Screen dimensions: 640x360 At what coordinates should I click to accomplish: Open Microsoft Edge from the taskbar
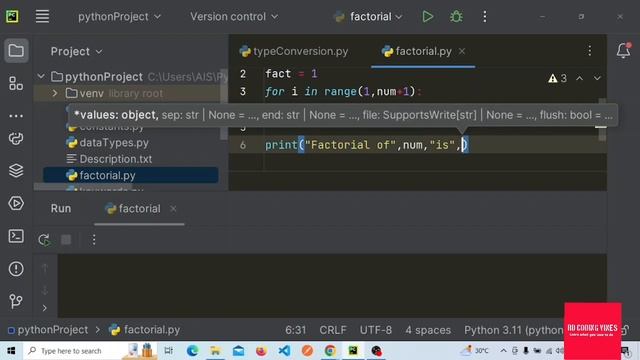click(x=192, y=351)
